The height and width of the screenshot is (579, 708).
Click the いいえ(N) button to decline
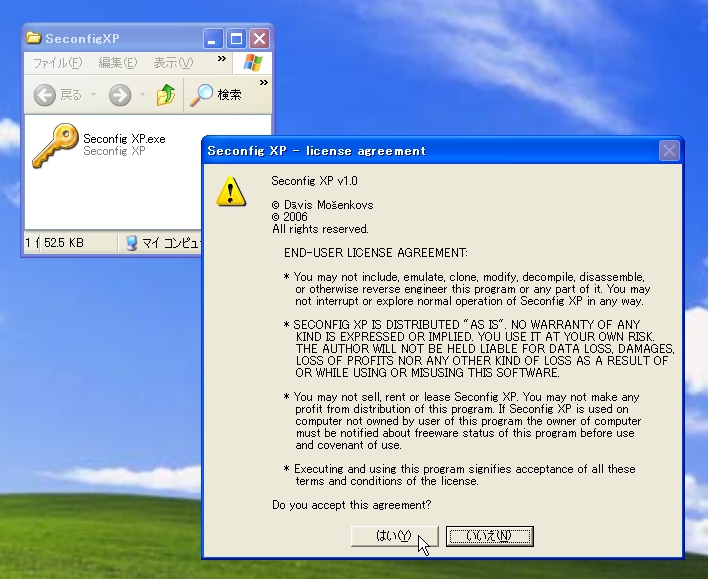(x=489, y=536)
